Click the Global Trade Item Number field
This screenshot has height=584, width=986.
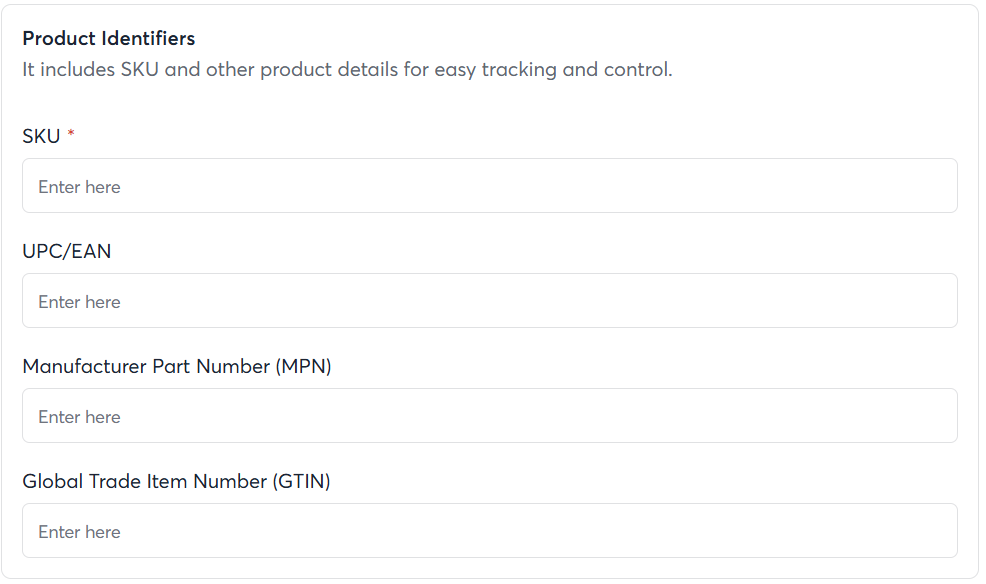point(489,531)
